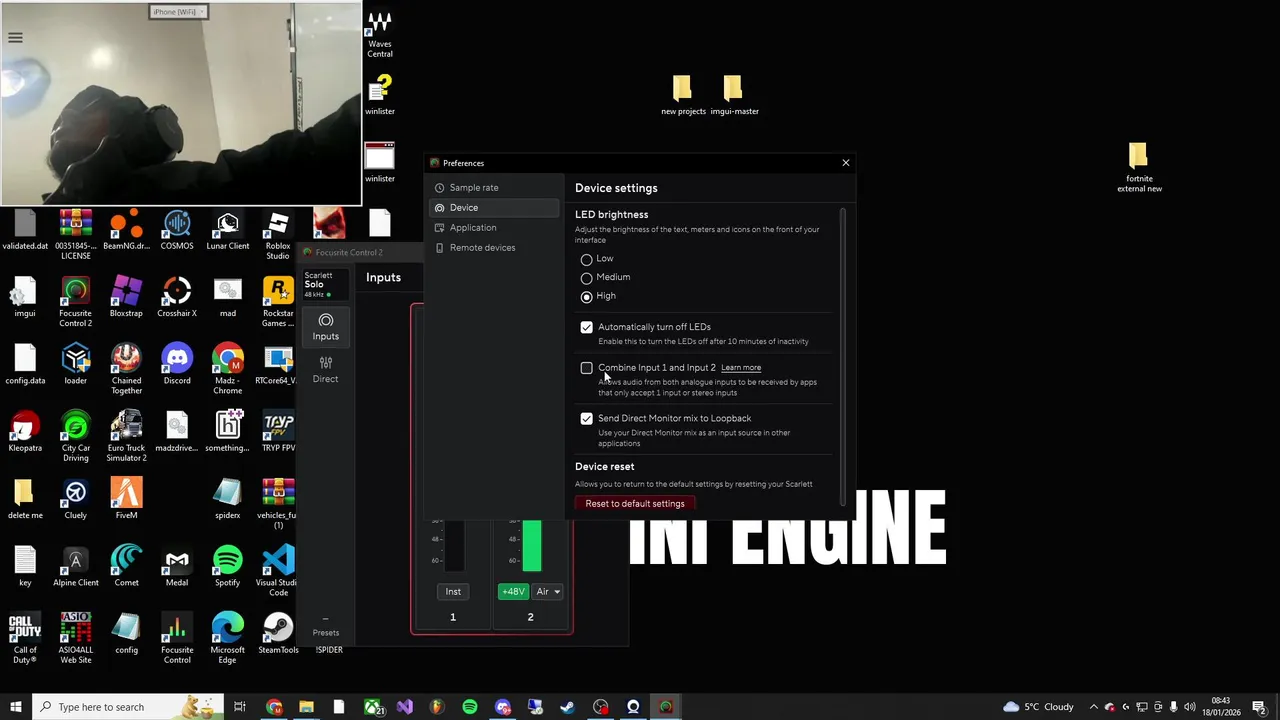Click the Preferences dialog scrollbar
This screenshot has width=1280, height=720.
(x=844, y=357)
